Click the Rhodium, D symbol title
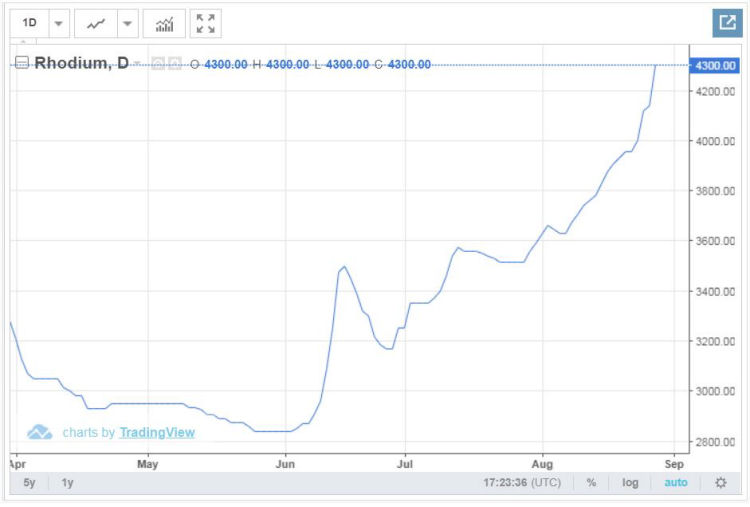Image resolution: width=750 pixels, height=507 pixels. [82, 63]
